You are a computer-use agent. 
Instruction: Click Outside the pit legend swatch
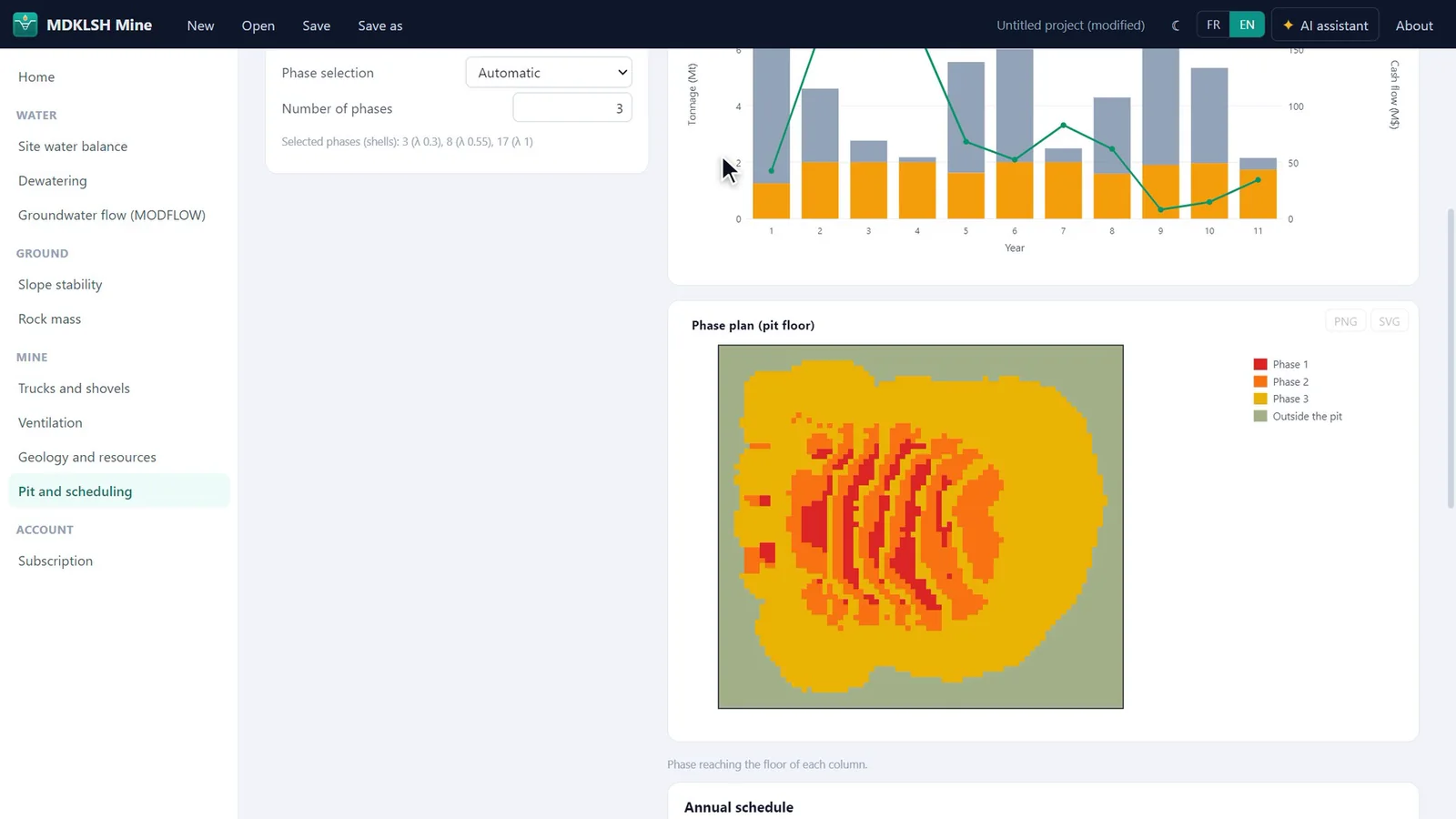click(x=1260, y=416)
